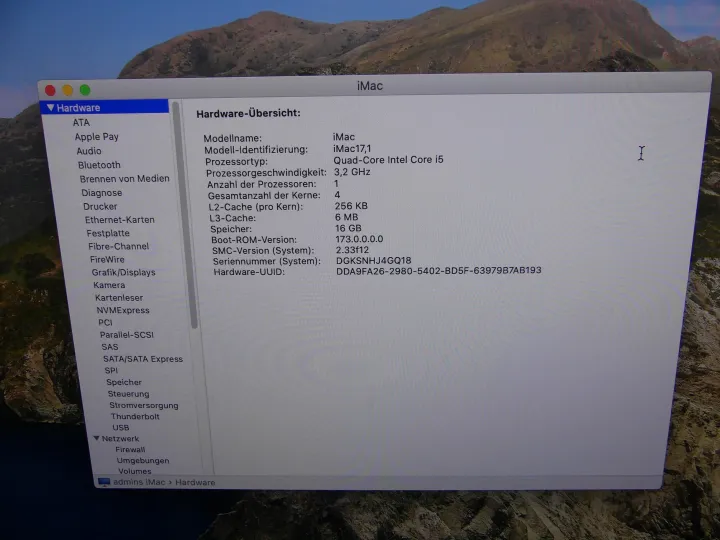Select Kamera in the list
The width and height of the screenshot is (720, 540).
click(x=109, y=285)
